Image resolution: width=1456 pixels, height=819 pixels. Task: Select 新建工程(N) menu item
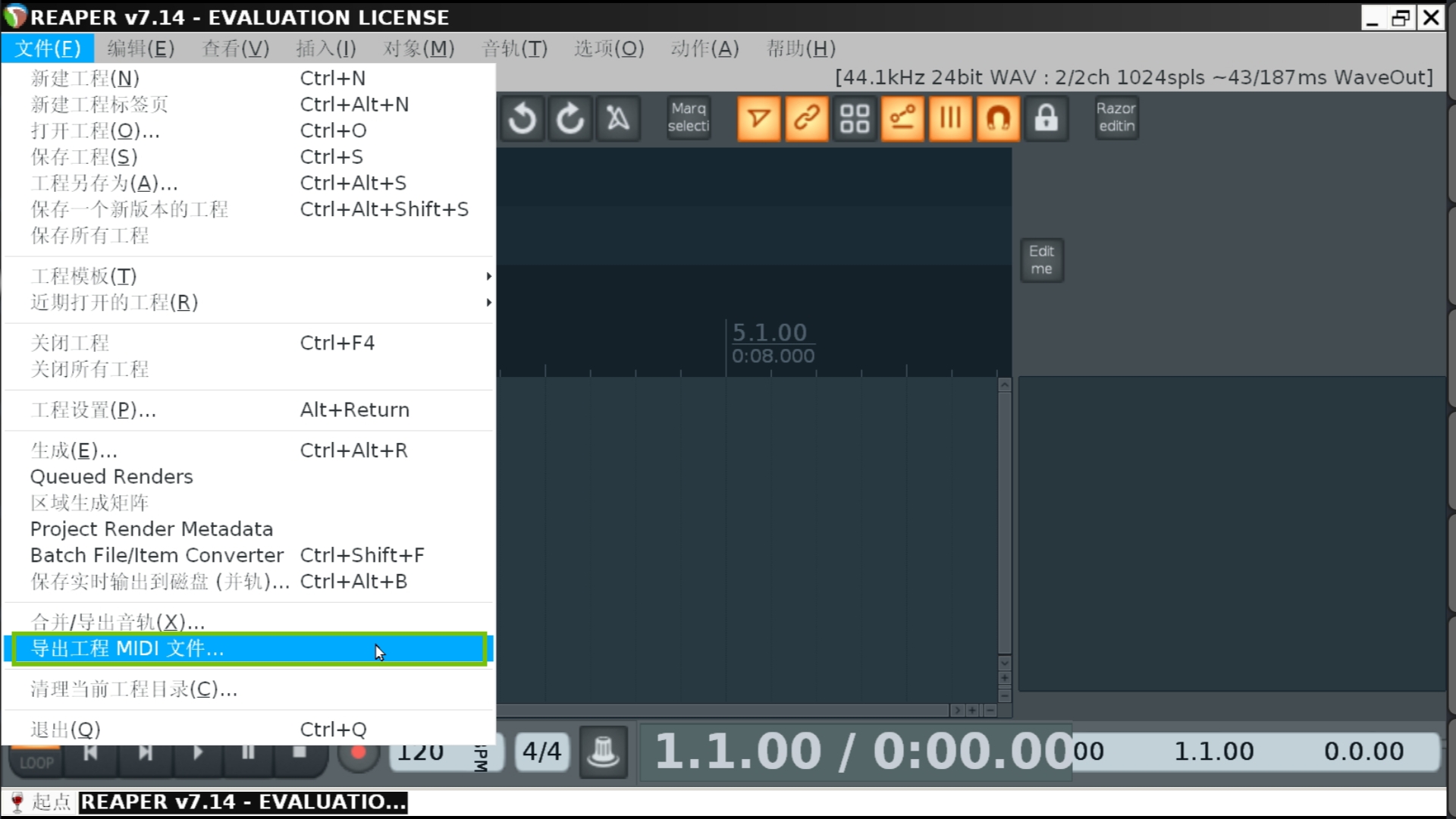(x=249, y=78)
